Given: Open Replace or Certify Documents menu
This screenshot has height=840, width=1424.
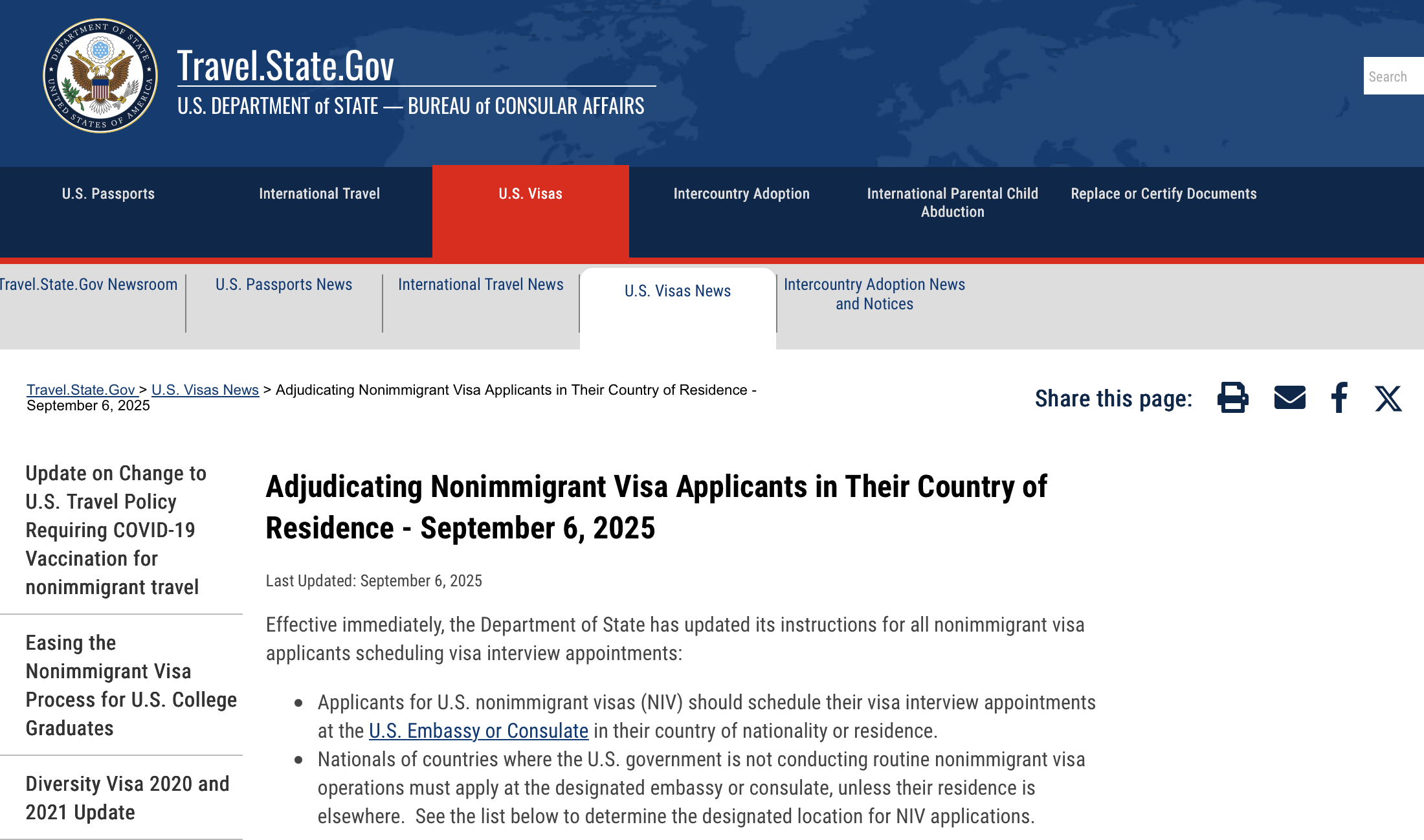Looking at the screenshot, I should [x=1163, y=193].
